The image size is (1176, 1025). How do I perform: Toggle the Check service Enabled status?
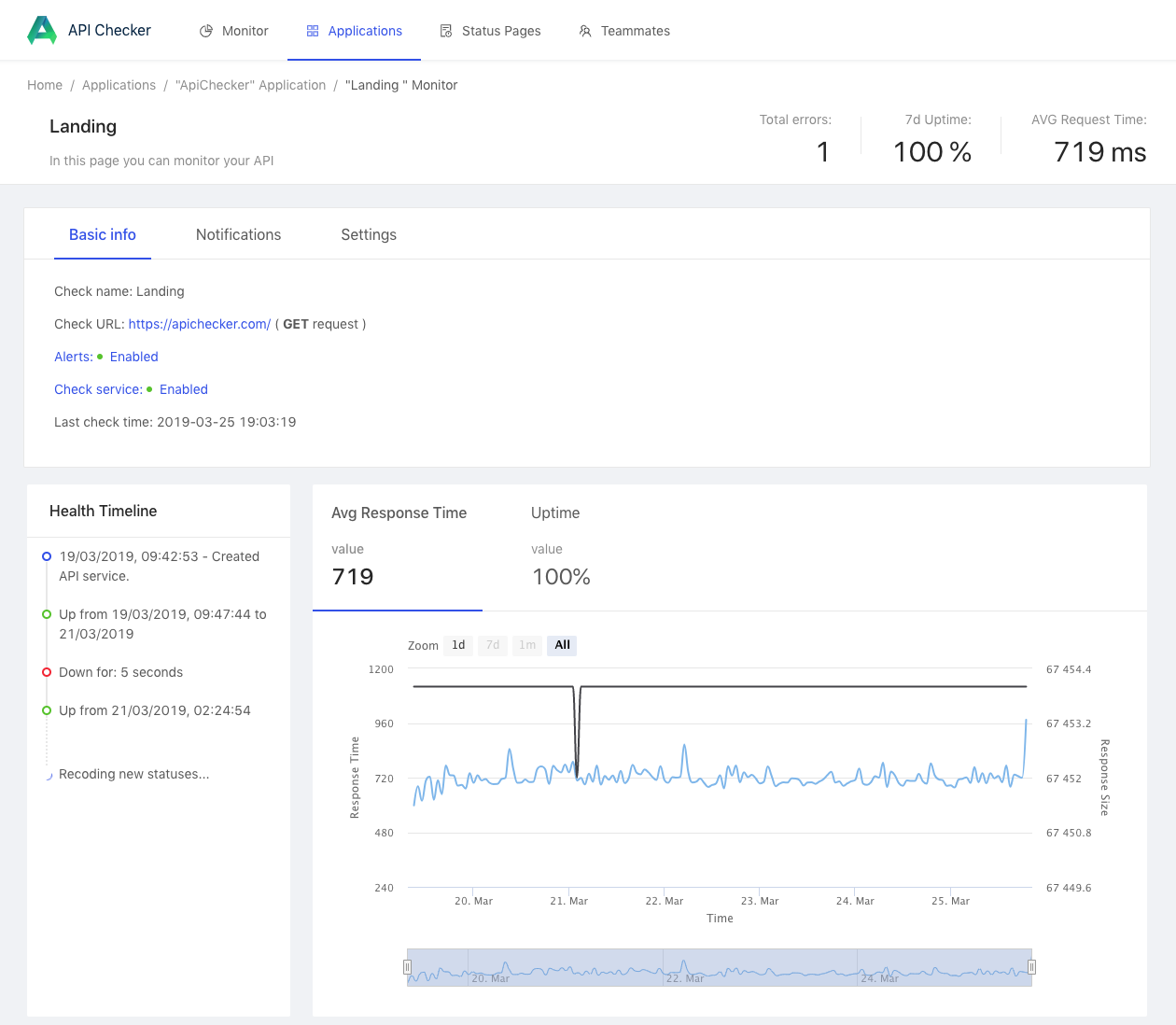(183, 389)
